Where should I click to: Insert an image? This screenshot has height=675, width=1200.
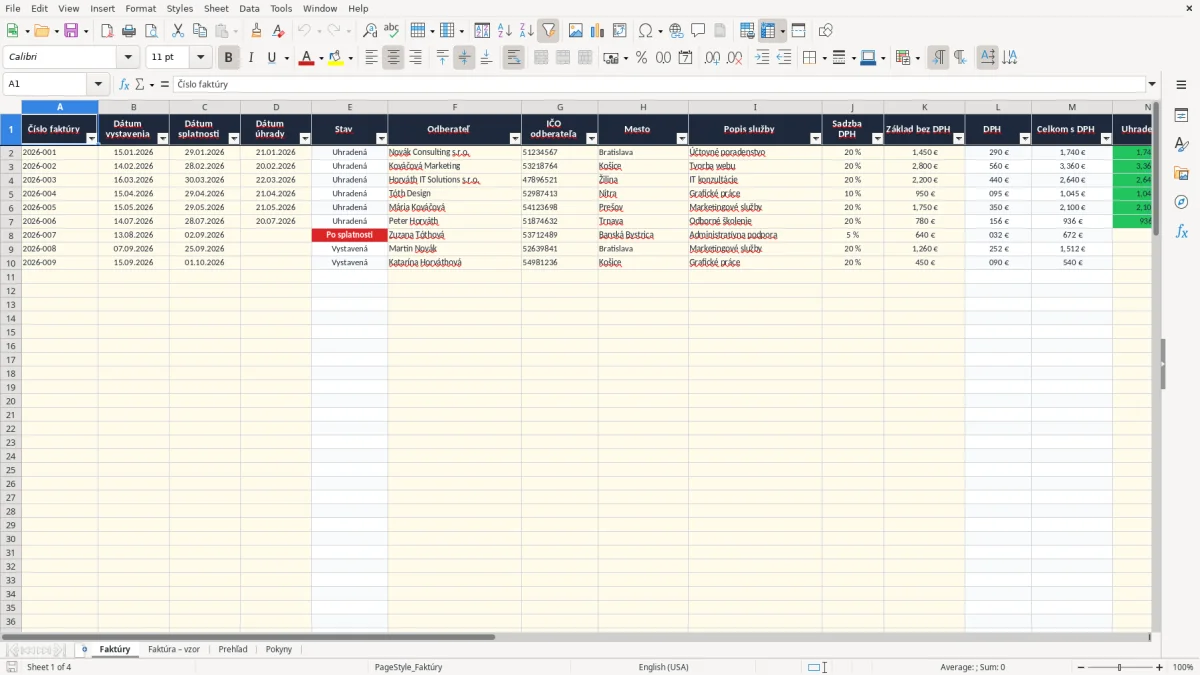575,31
